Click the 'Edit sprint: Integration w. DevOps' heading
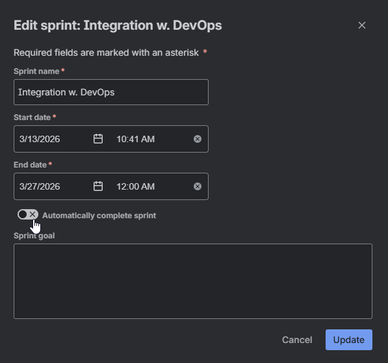Screen dimensions: 388x363 click(118, 26)
